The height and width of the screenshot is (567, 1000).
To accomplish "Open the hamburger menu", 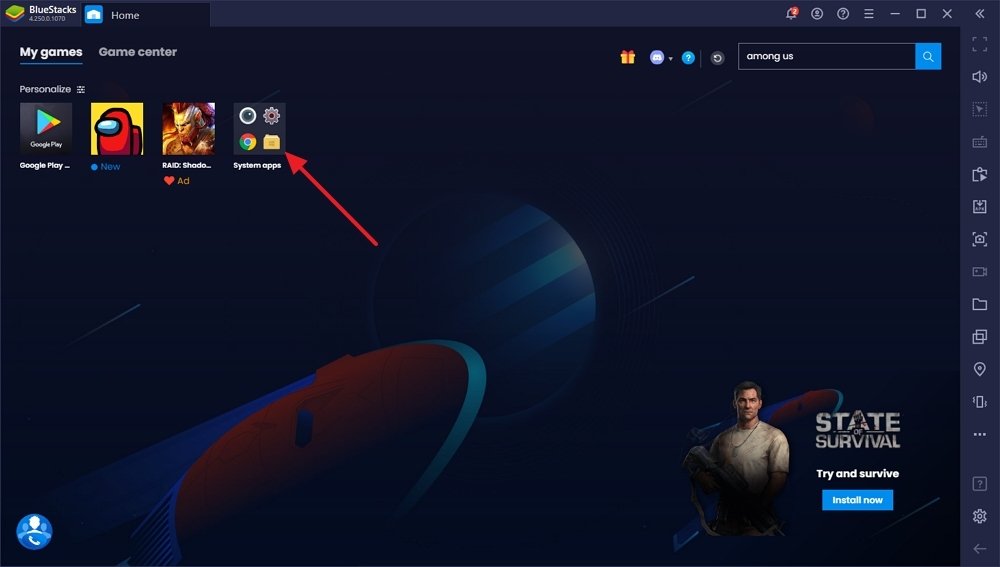I will pos(869,13).
